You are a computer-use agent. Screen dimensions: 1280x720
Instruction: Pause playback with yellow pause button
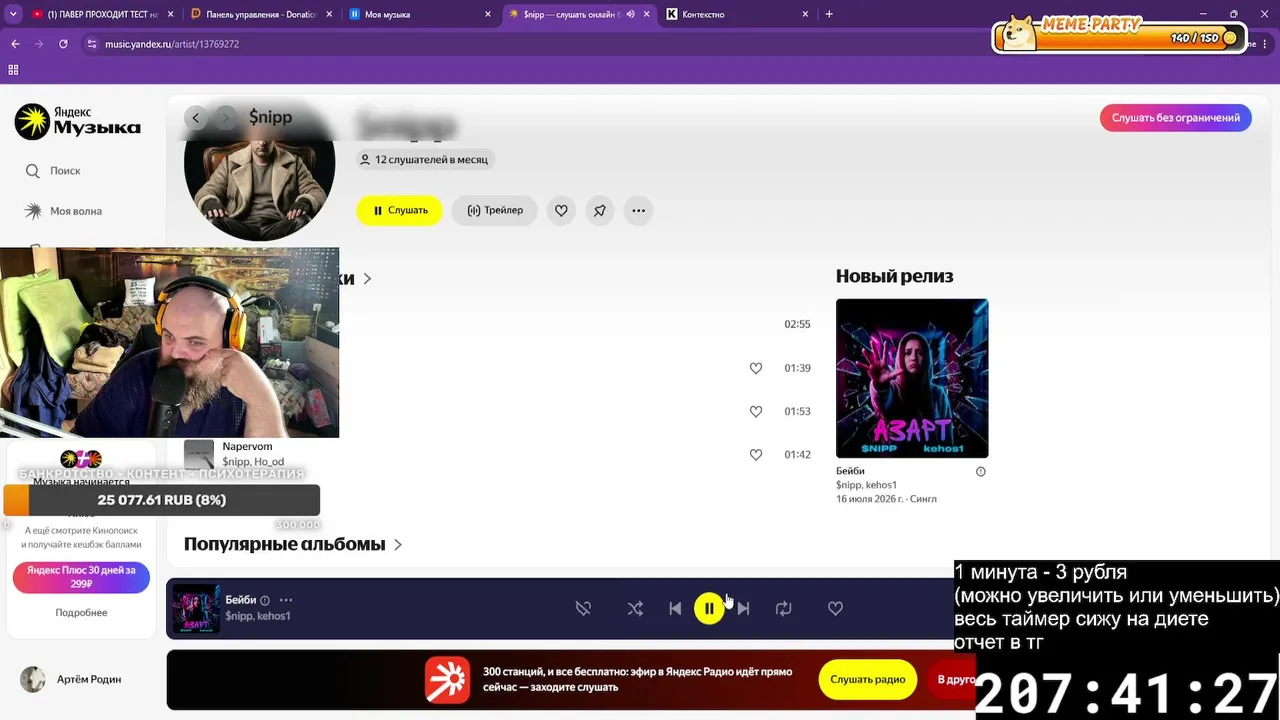(709, 608)
